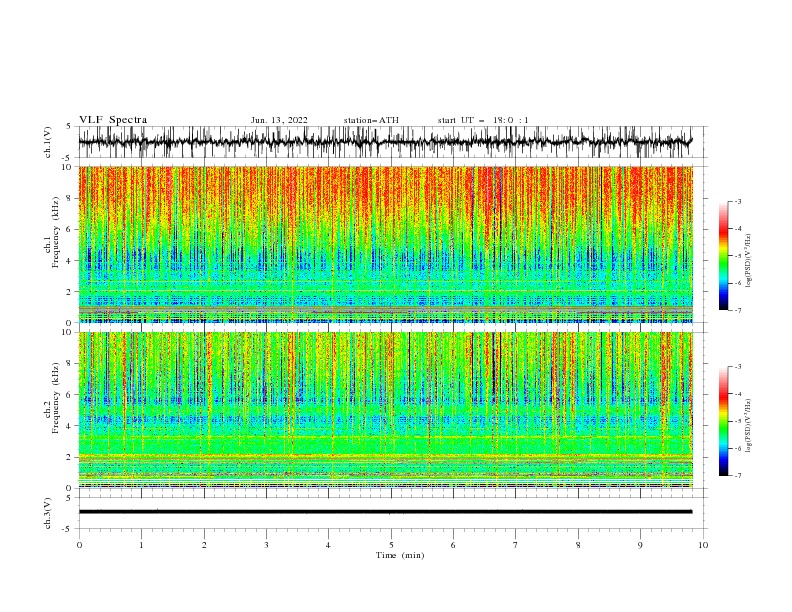Click the 'ch.3(V)' axis label

pyautogui.click(x=48, y=513)
